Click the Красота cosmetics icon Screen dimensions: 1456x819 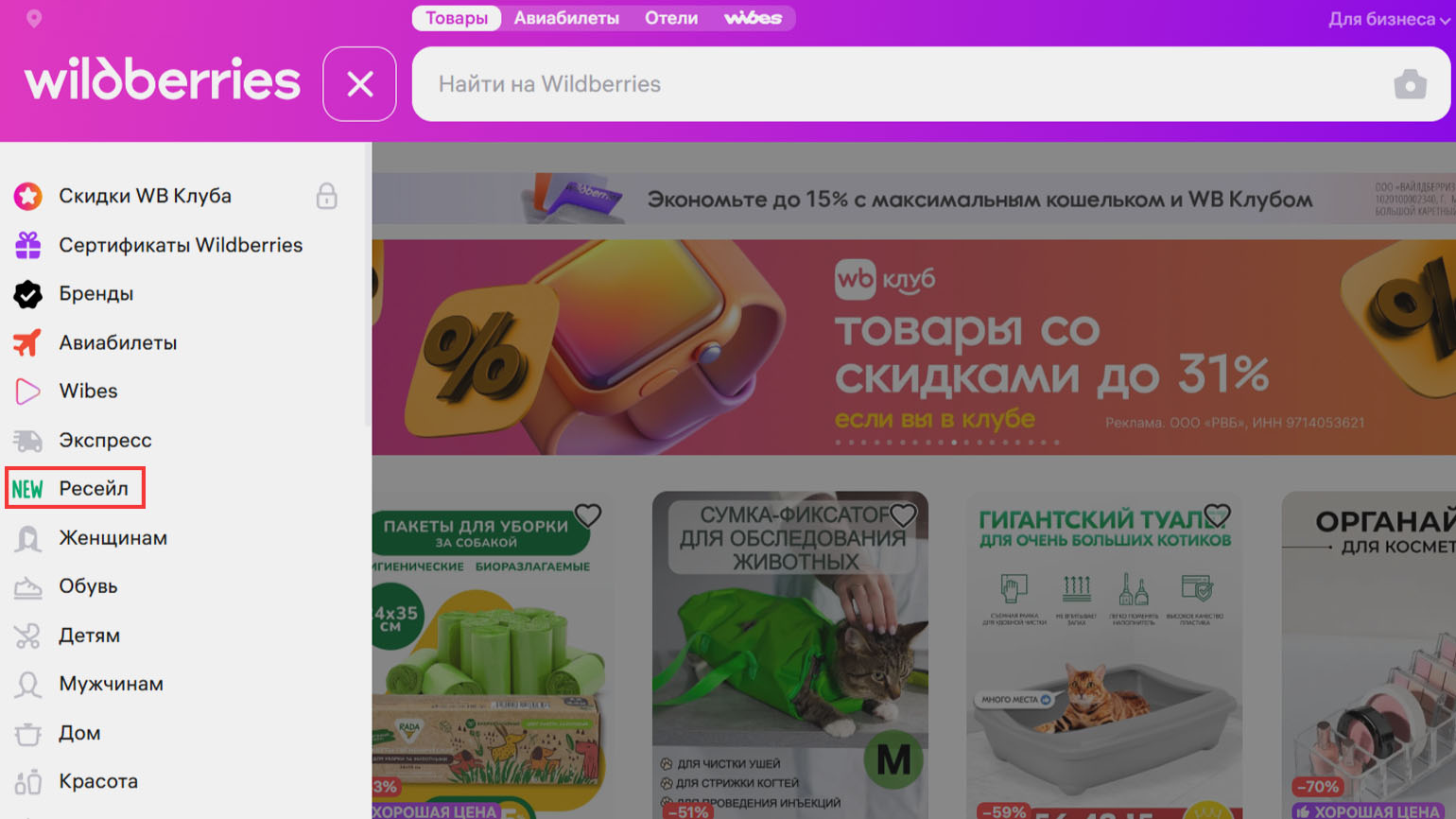[x=28, y=782]
